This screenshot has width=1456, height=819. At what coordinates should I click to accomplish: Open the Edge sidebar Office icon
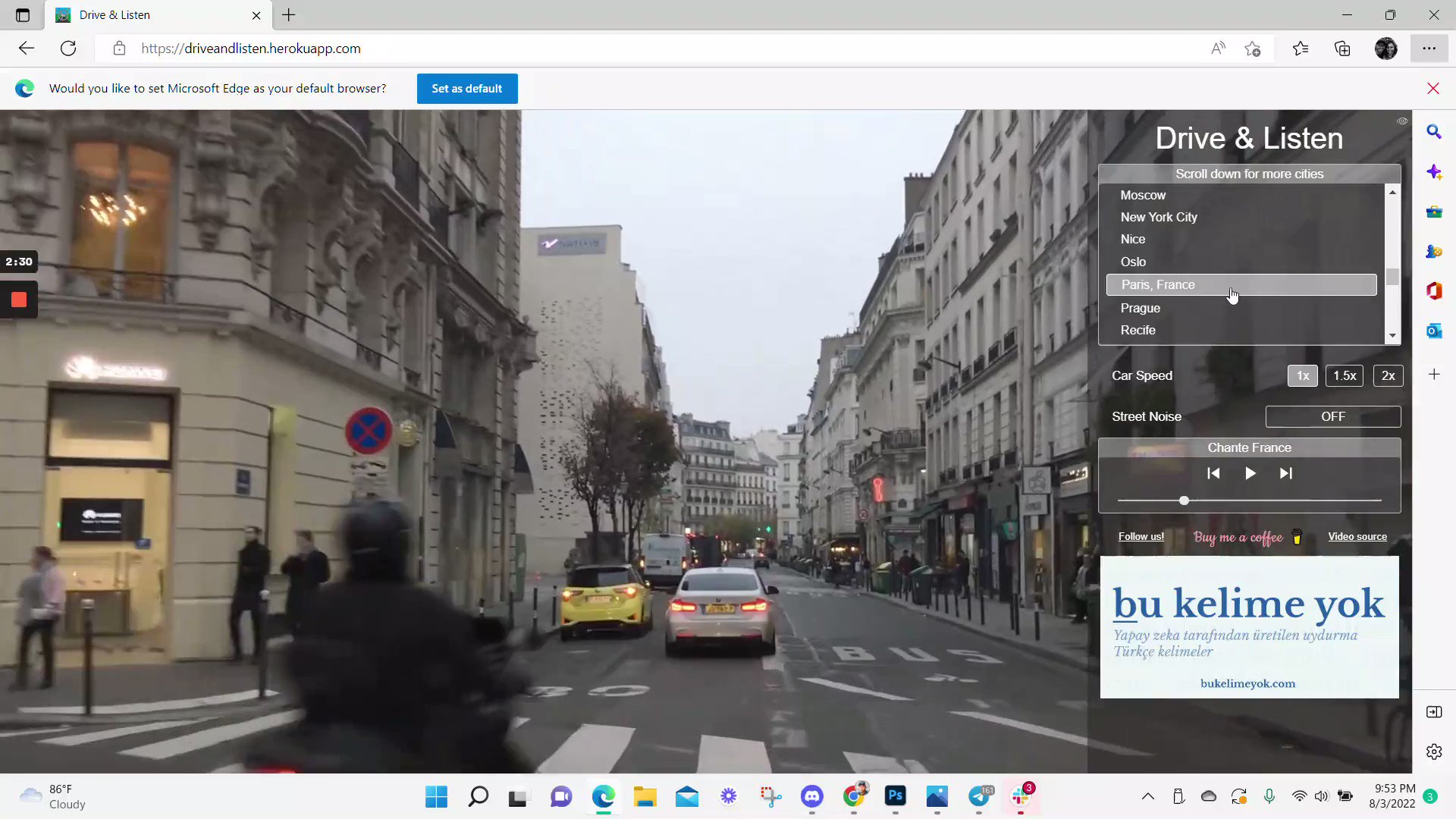1433,291
